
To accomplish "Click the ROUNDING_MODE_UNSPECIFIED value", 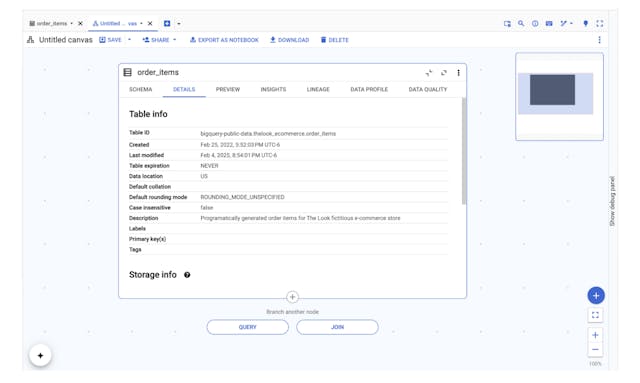I will pos(242,197).
